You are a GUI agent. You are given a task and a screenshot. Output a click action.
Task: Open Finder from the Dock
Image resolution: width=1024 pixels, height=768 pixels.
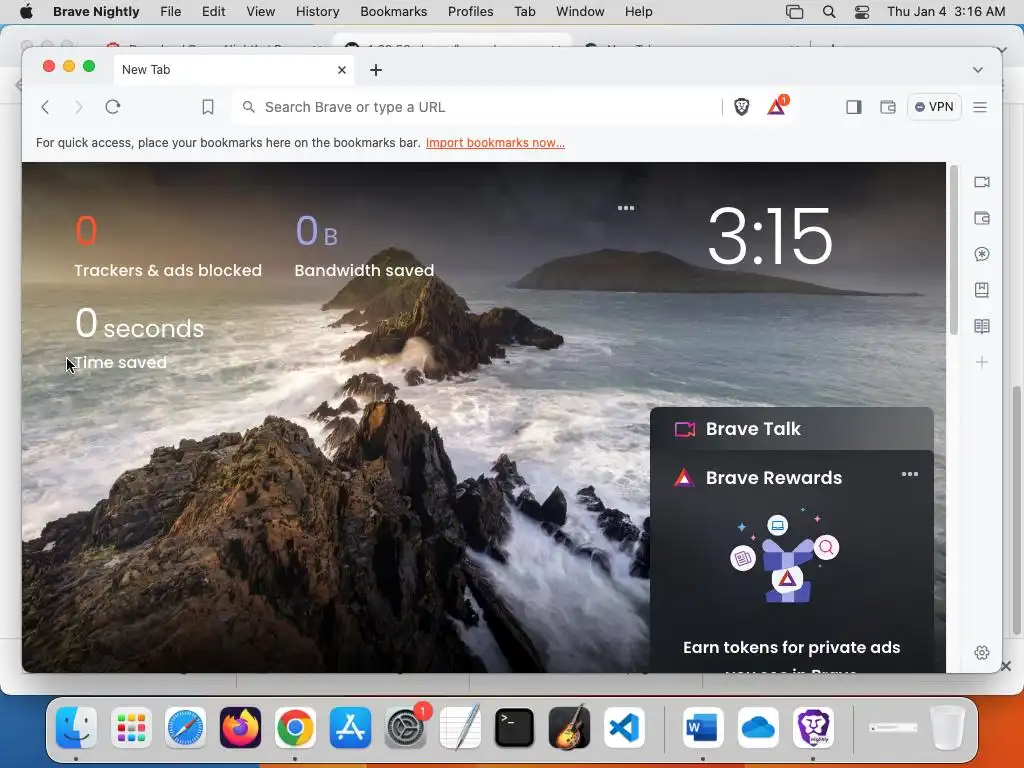pos(76,727)
